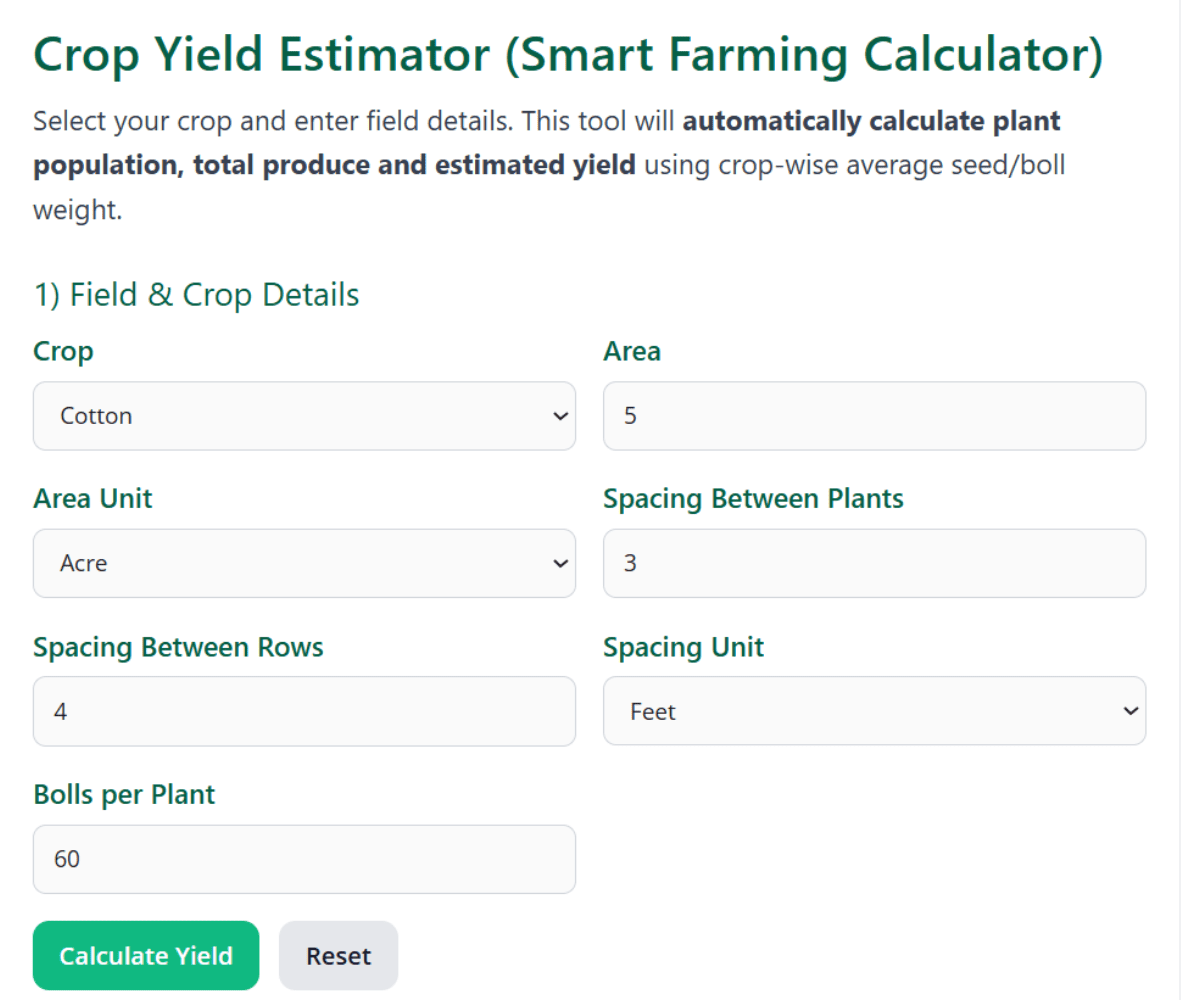
Task: Click the Crop Yield Estimator page heading
Action: coord(568,55)
